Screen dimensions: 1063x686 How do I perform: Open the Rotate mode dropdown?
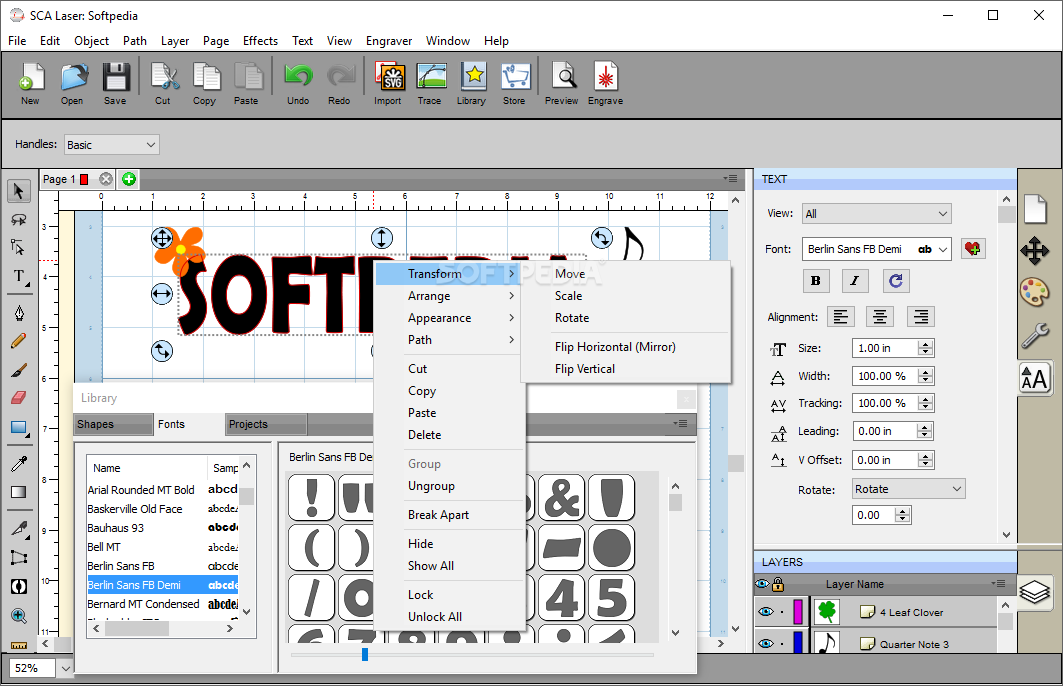point(908,489)
